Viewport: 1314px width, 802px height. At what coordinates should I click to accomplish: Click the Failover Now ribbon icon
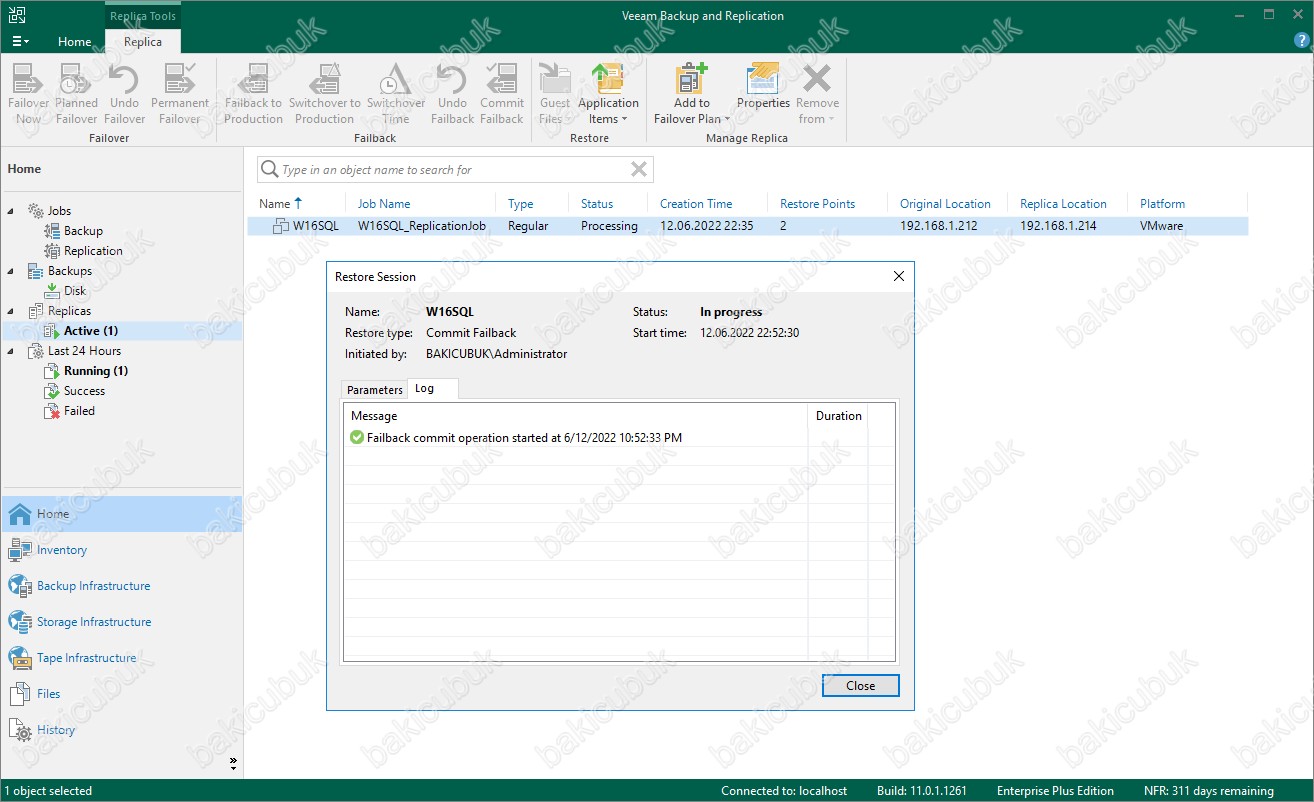click(x=28, y=94)
